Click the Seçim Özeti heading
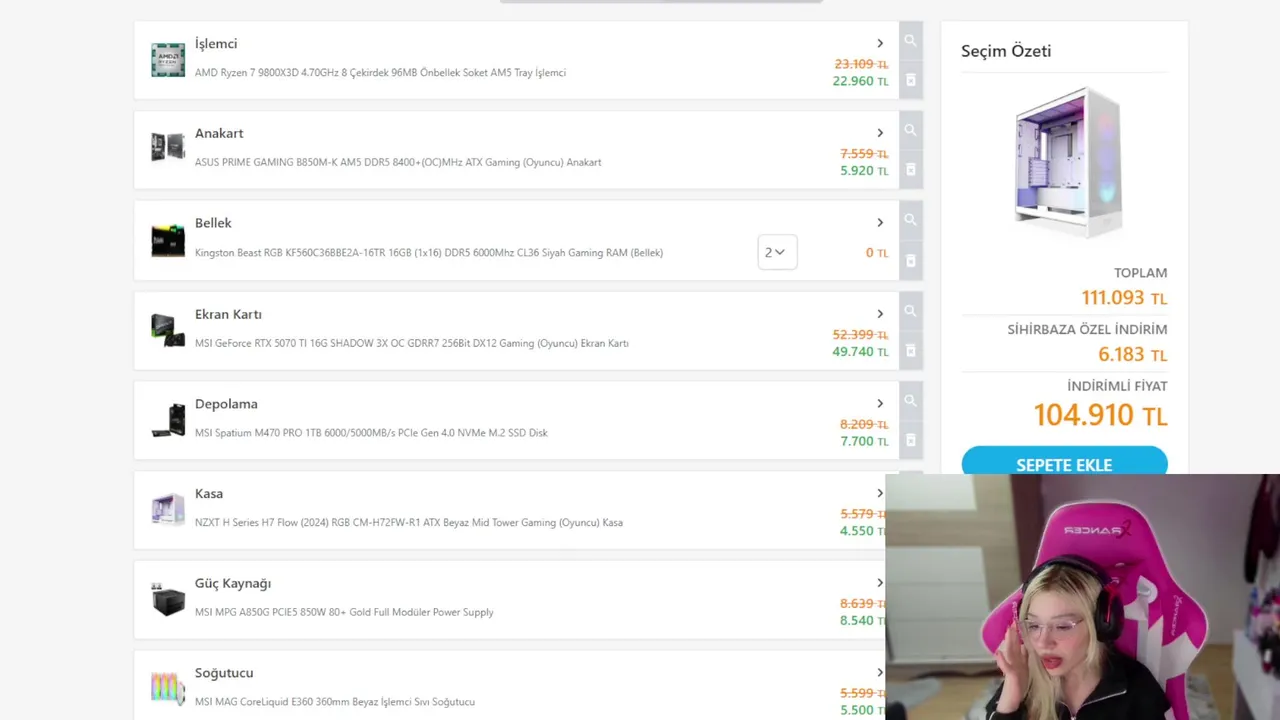 pos(1006,51)
